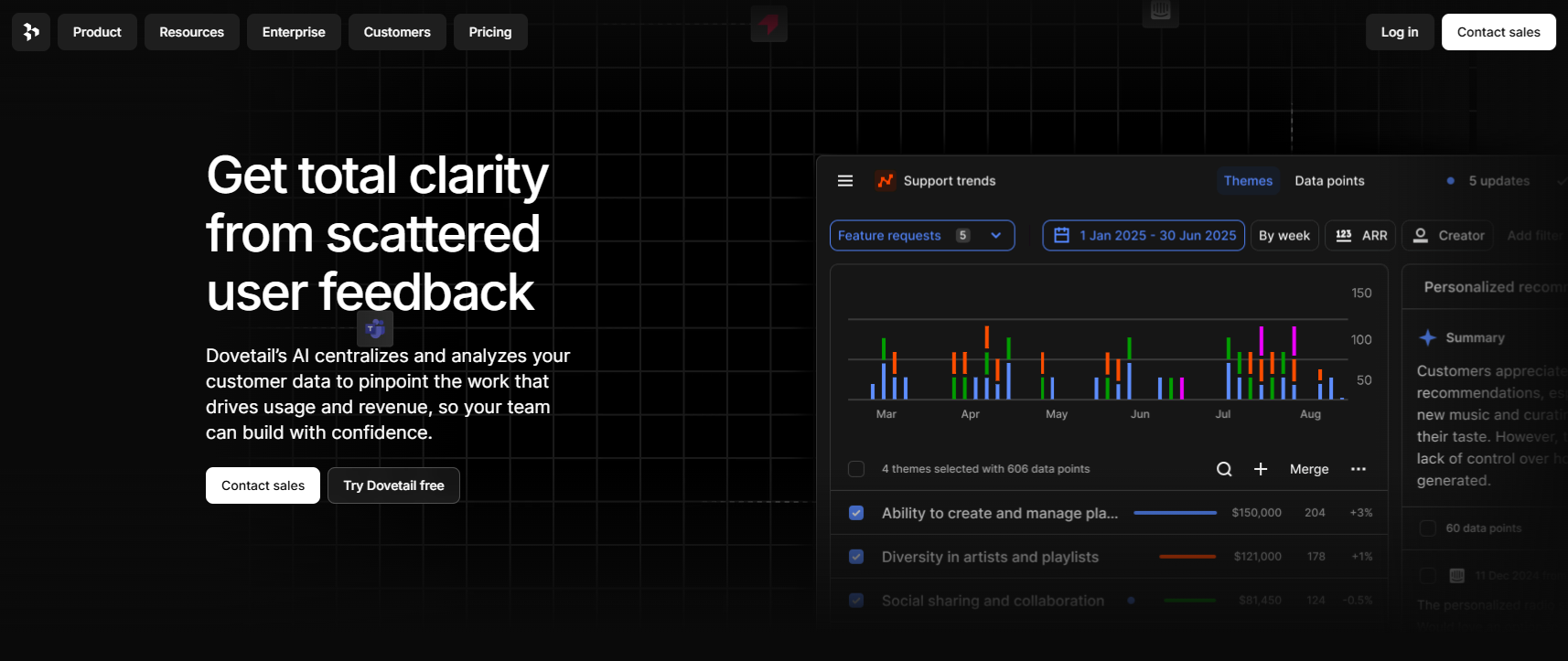1568x661 pixels.
Task: Click the Try Dovetail free button
Action: [x=393, y=485]
